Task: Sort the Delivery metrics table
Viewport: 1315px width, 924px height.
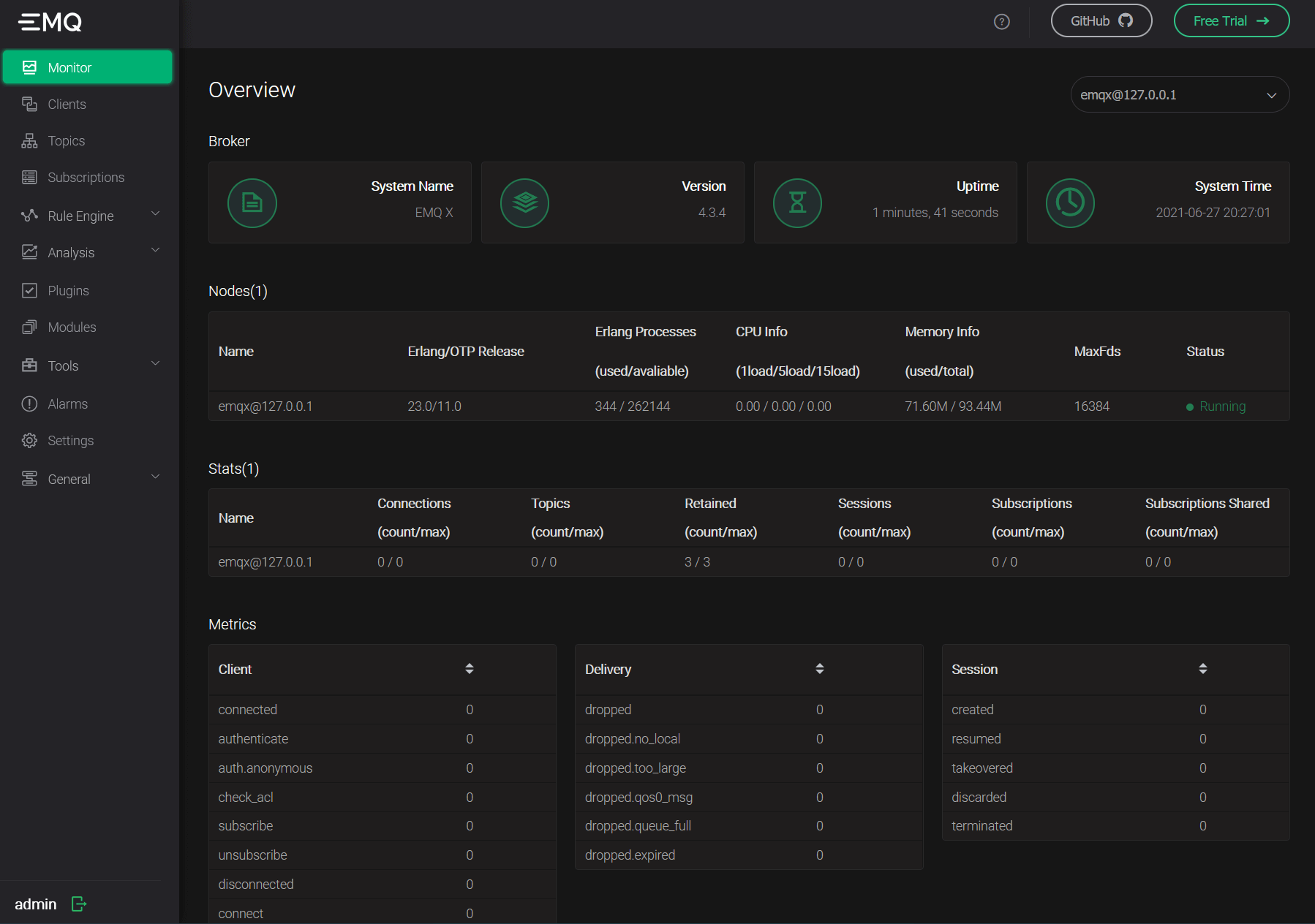Action: tap(820, 669)
